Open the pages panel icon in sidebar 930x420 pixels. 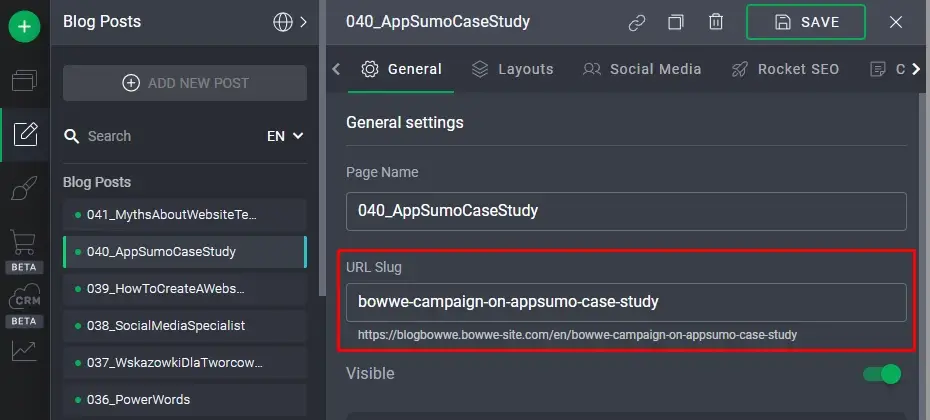point(24,81)
